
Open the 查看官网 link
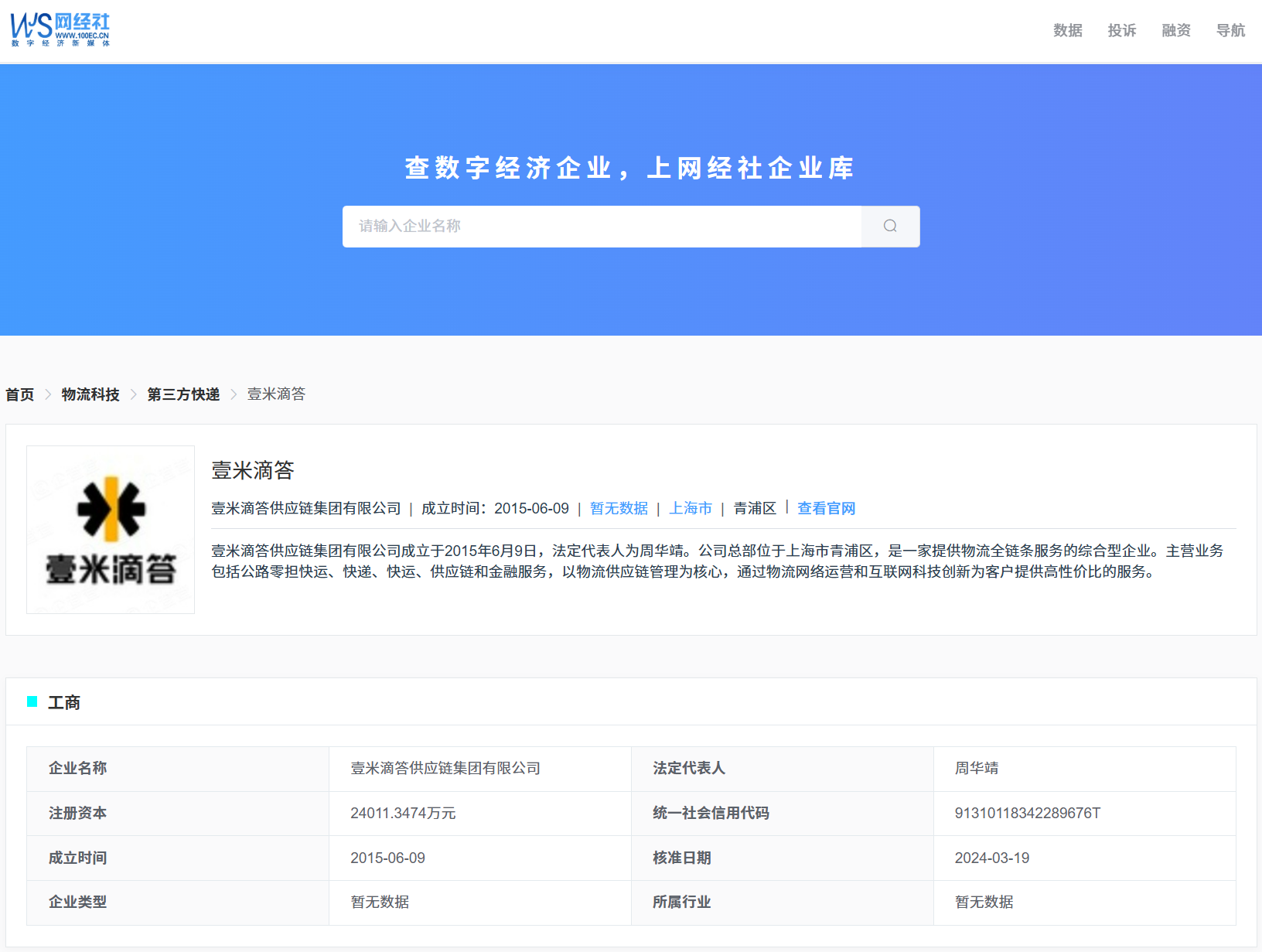pyautogui.click(x=826, y=508)
